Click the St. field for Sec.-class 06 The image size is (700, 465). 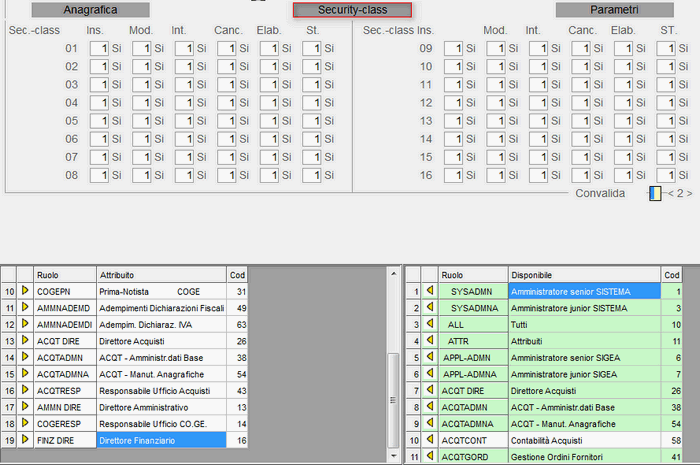pos(312,139)
